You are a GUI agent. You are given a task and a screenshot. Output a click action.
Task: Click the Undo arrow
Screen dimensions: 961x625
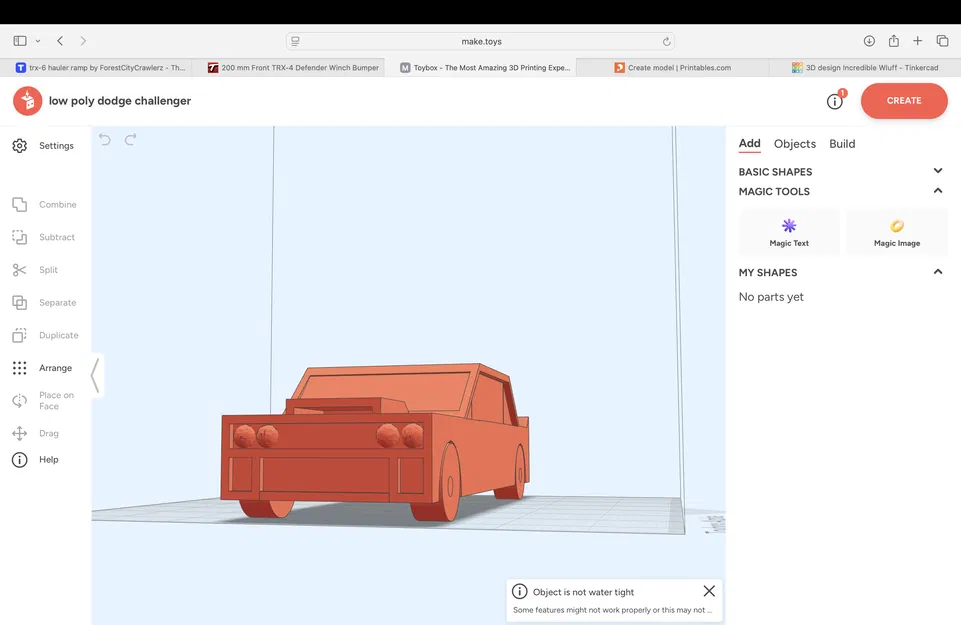(x=105, y=140)
